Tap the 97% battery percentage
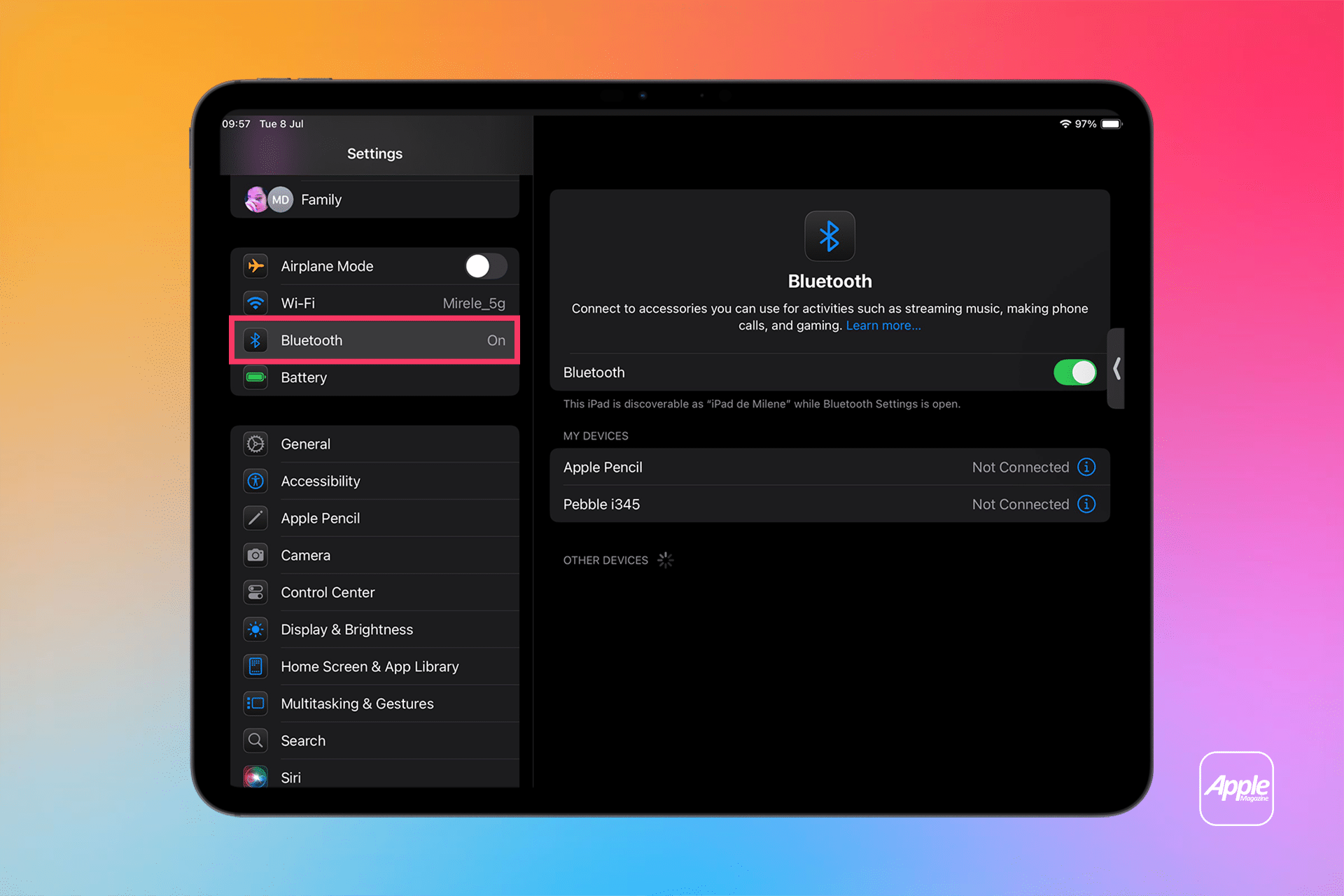The width and height of the screenshot is (1344, 896). click(1086, 124)
